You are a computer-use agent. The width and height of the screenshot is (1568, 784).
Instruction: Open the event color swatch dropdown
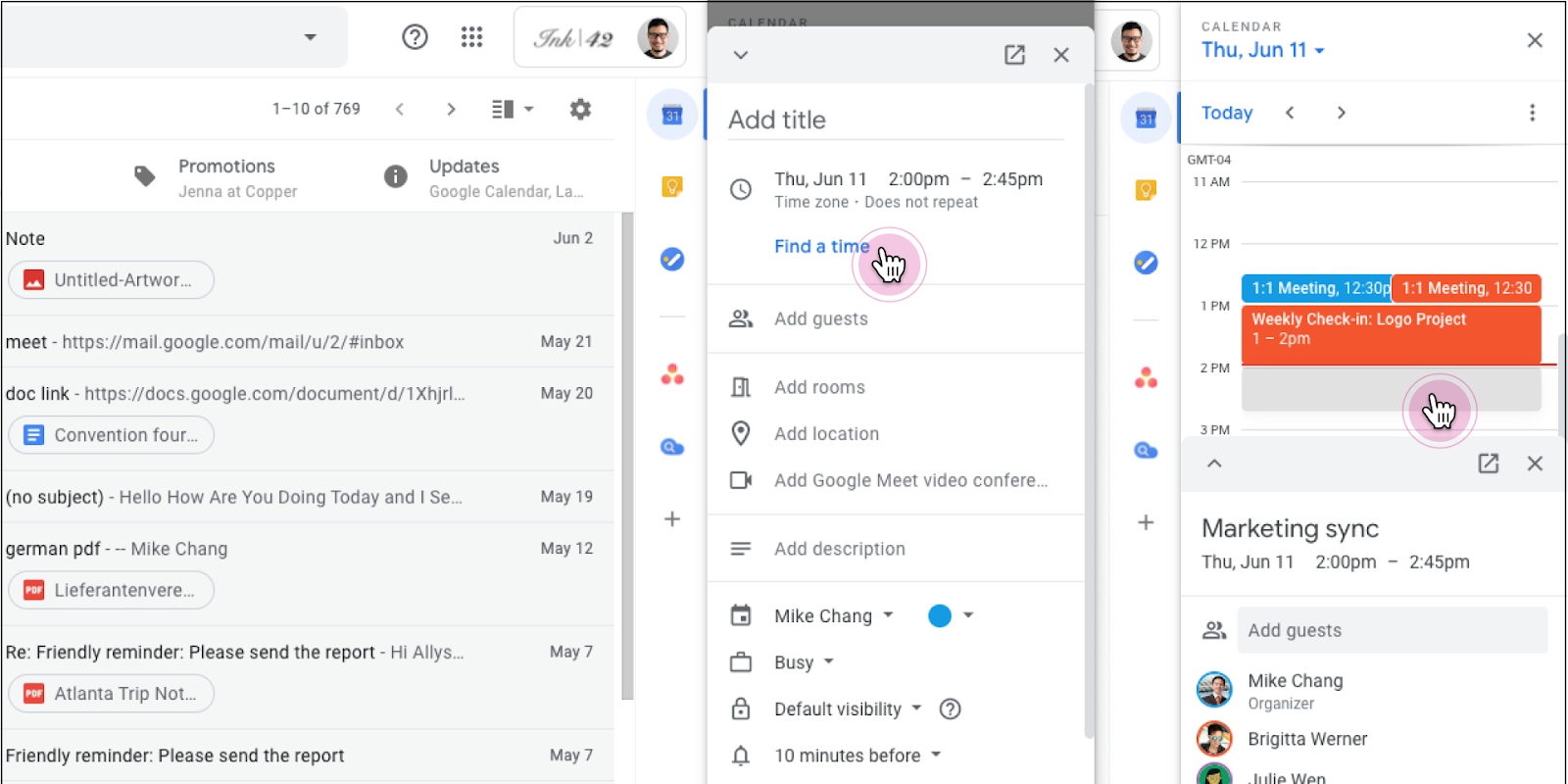(951, 615)
